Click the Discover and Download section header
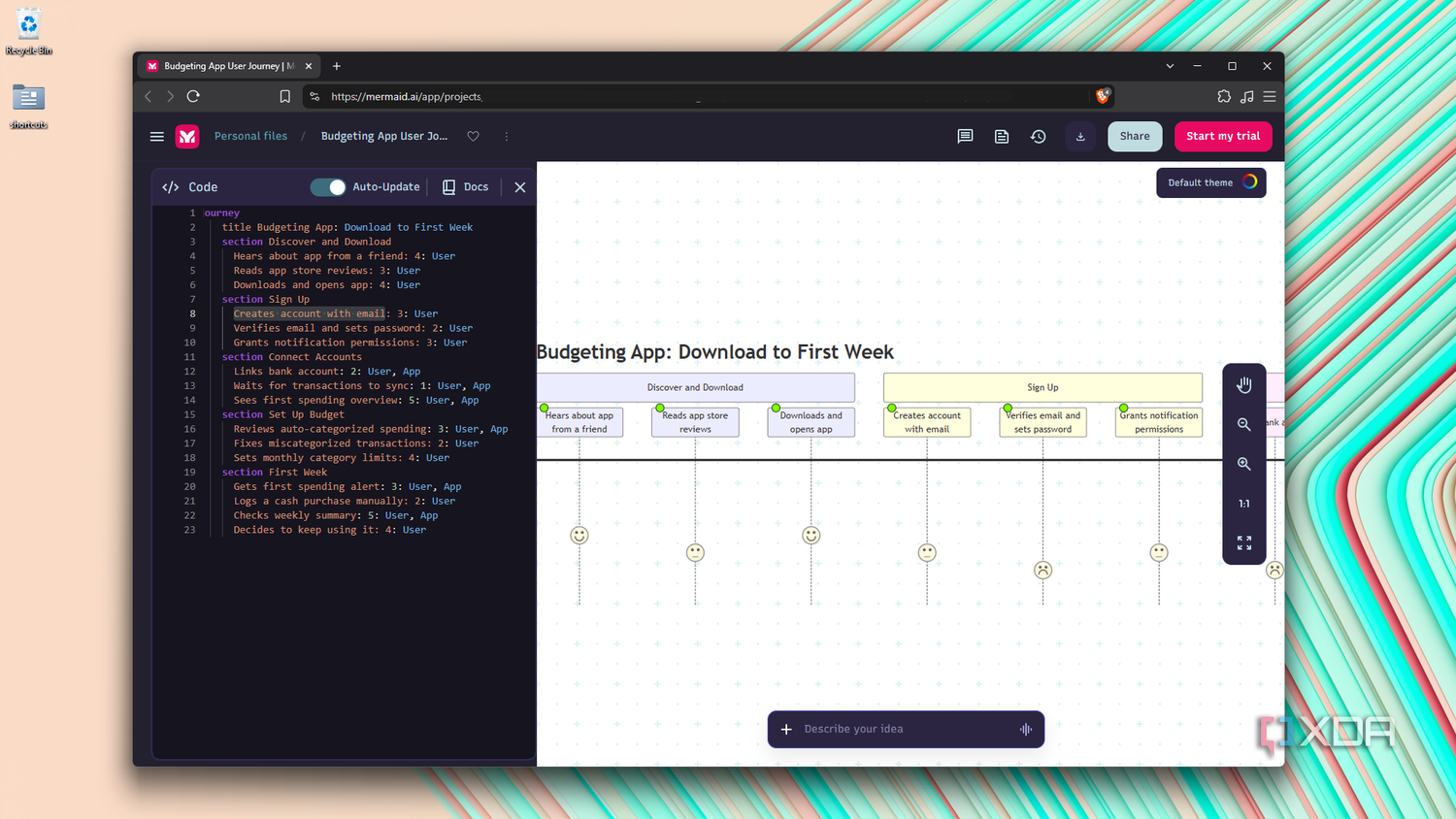Image resolution: width=1456 pixels, height=819 pixels. tap(696, 387)
